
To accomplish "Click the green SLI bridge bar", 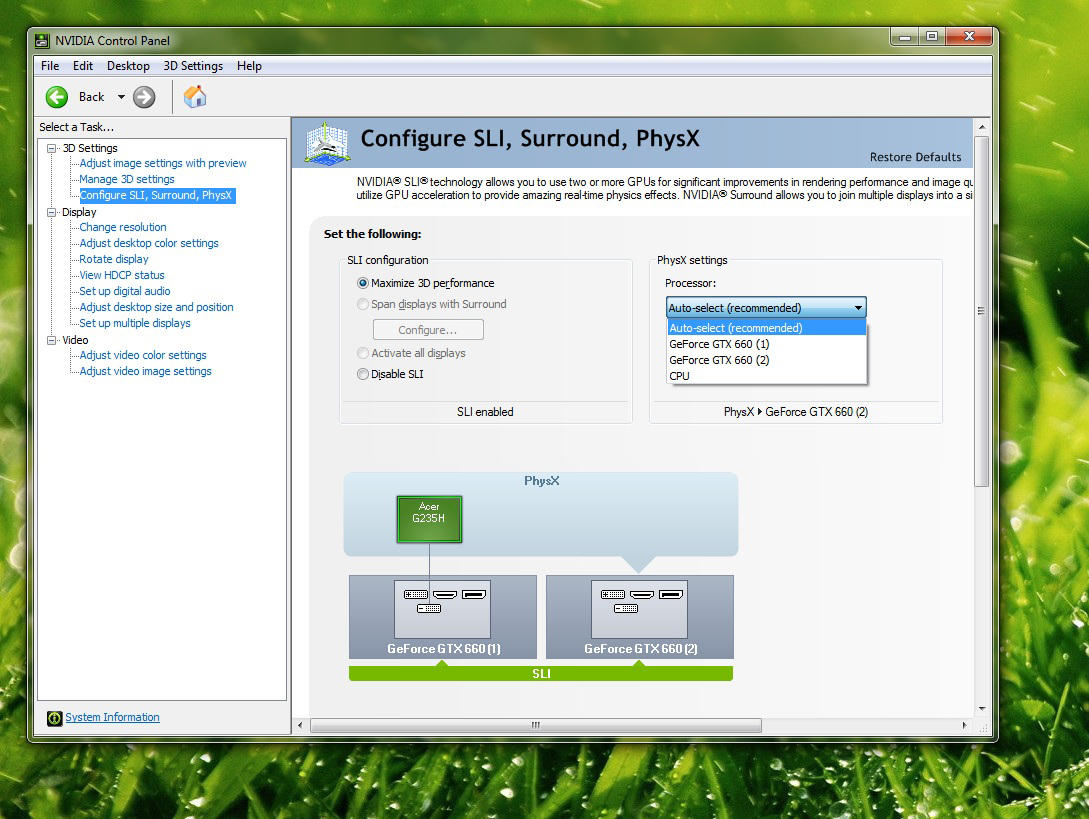I will pos(541,674).
